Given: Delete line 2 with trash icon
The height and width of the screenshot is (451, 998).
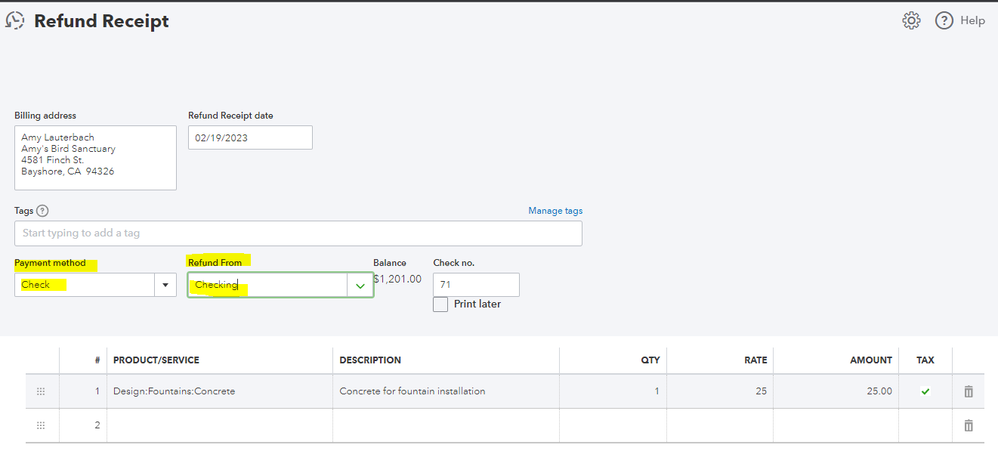Looking at the screenshot, I should (968, 426).
